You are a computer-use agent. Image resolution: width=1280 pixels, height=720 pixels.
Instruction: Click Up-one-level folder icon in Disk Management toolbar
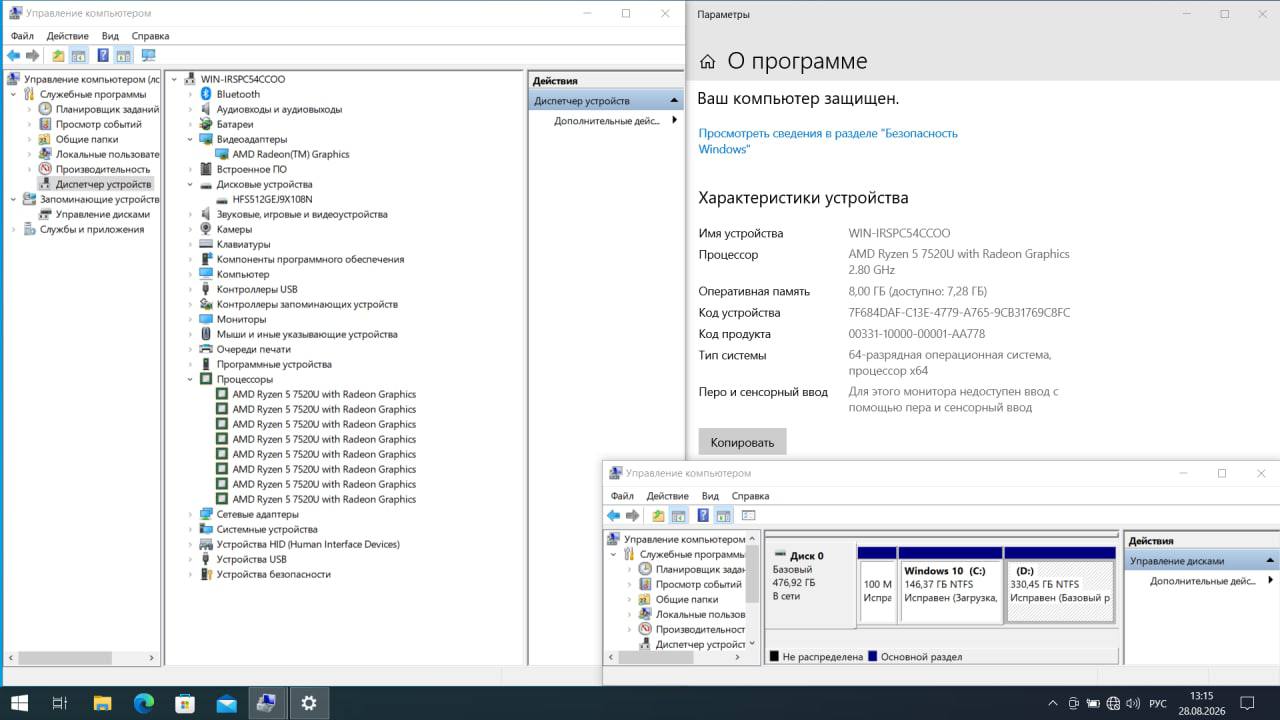[x=658, y=516]
